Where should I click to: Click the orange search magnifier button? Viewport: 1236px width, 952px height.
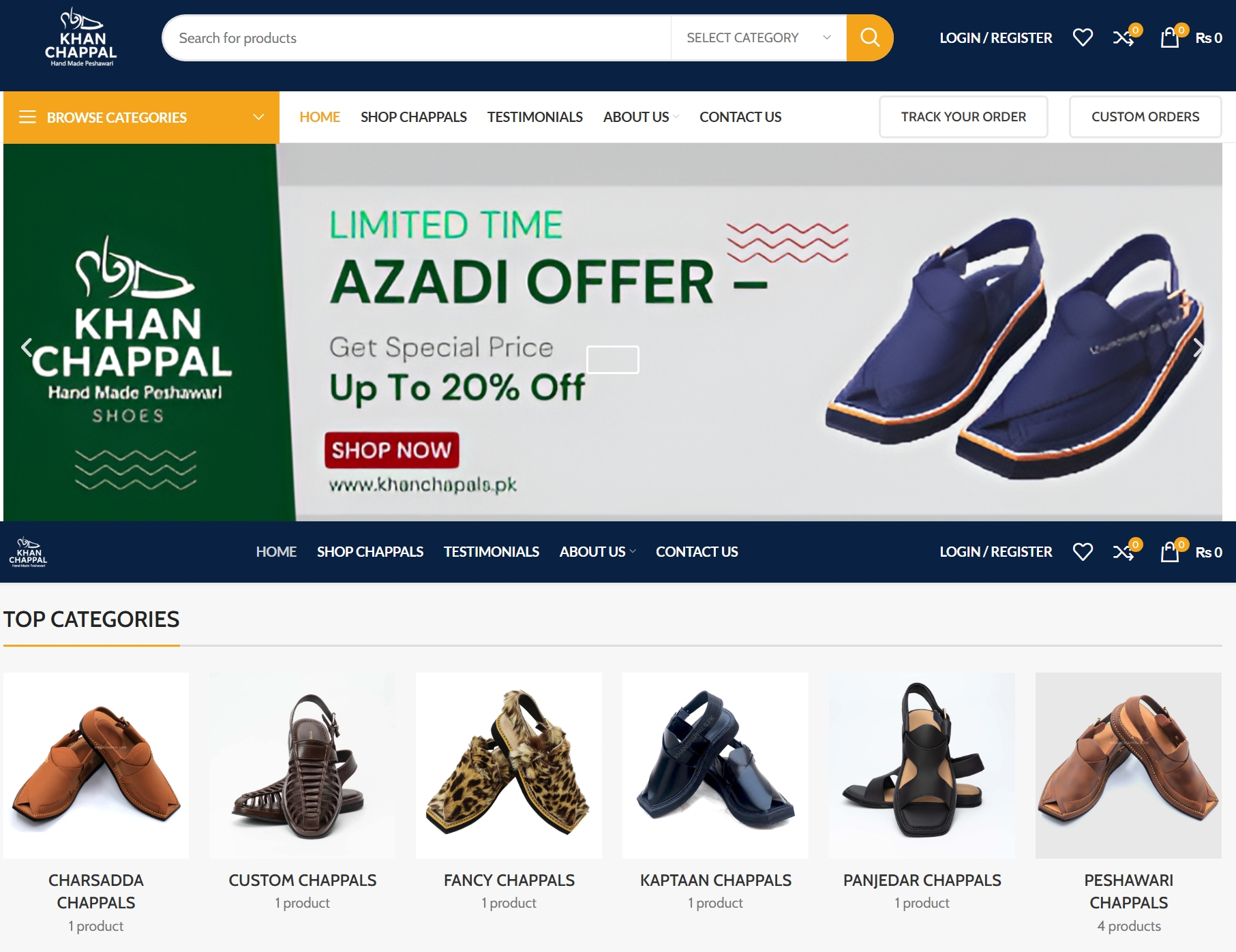tap(869, 37)
